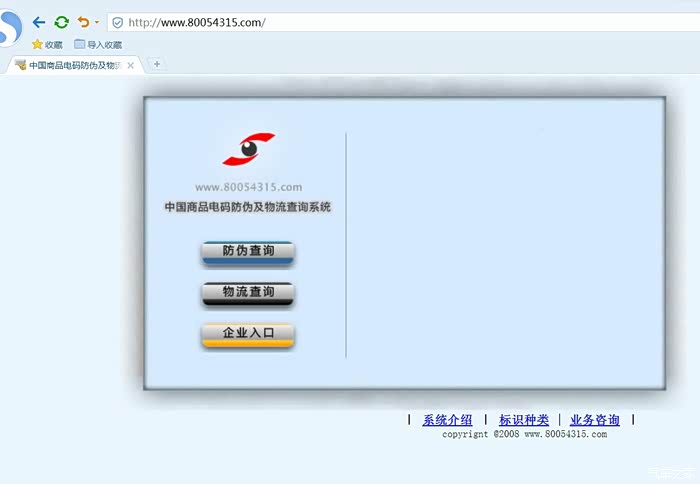The width and height of the screenshot is (700, 484).
Task: Focus the address bar showing www.80054315.com
Action: point(403,22)
